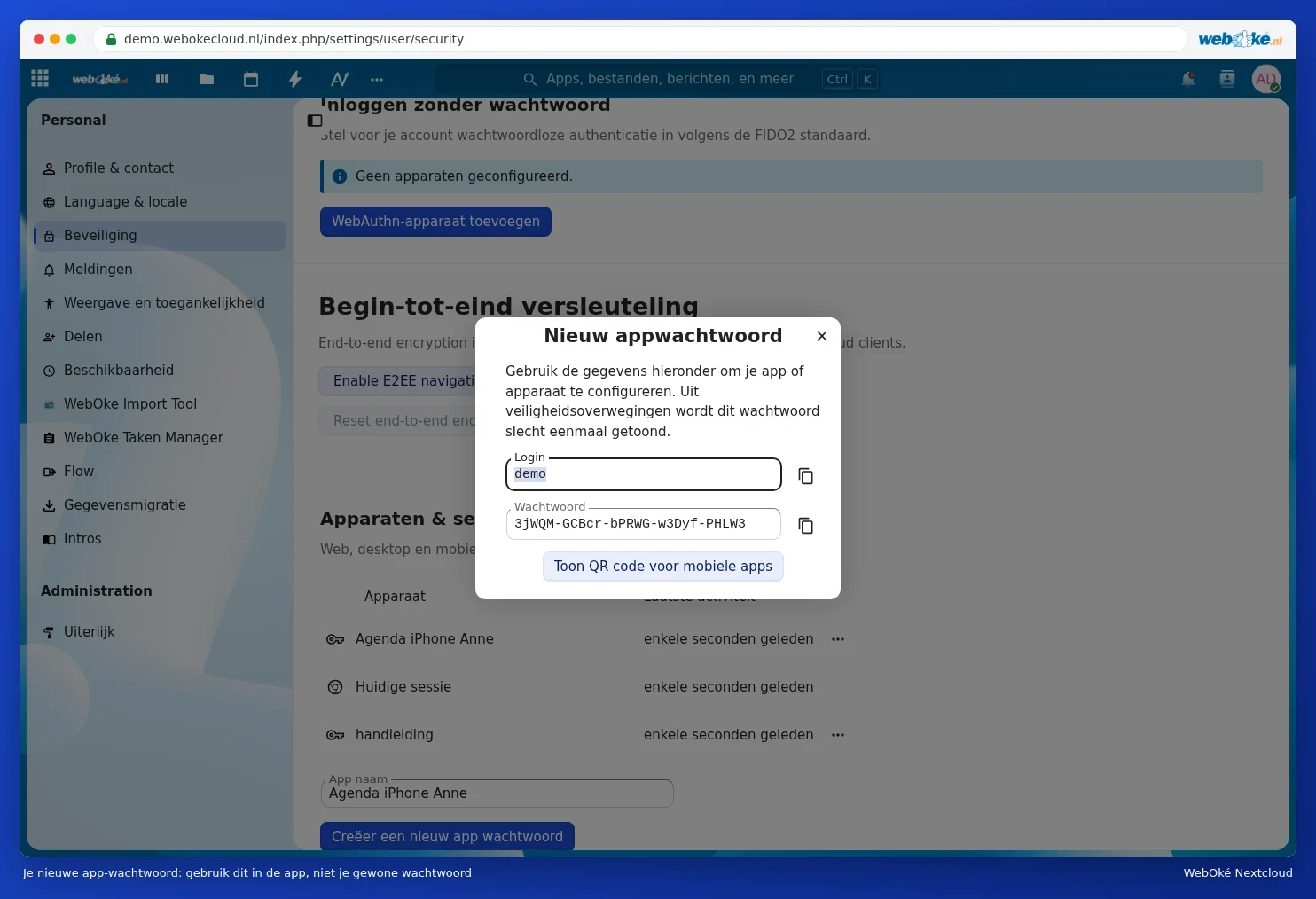Click key icon beside Agenda iPhone Anne
The height and width of the screenshot is (899, 1316).
click(335, 639)
